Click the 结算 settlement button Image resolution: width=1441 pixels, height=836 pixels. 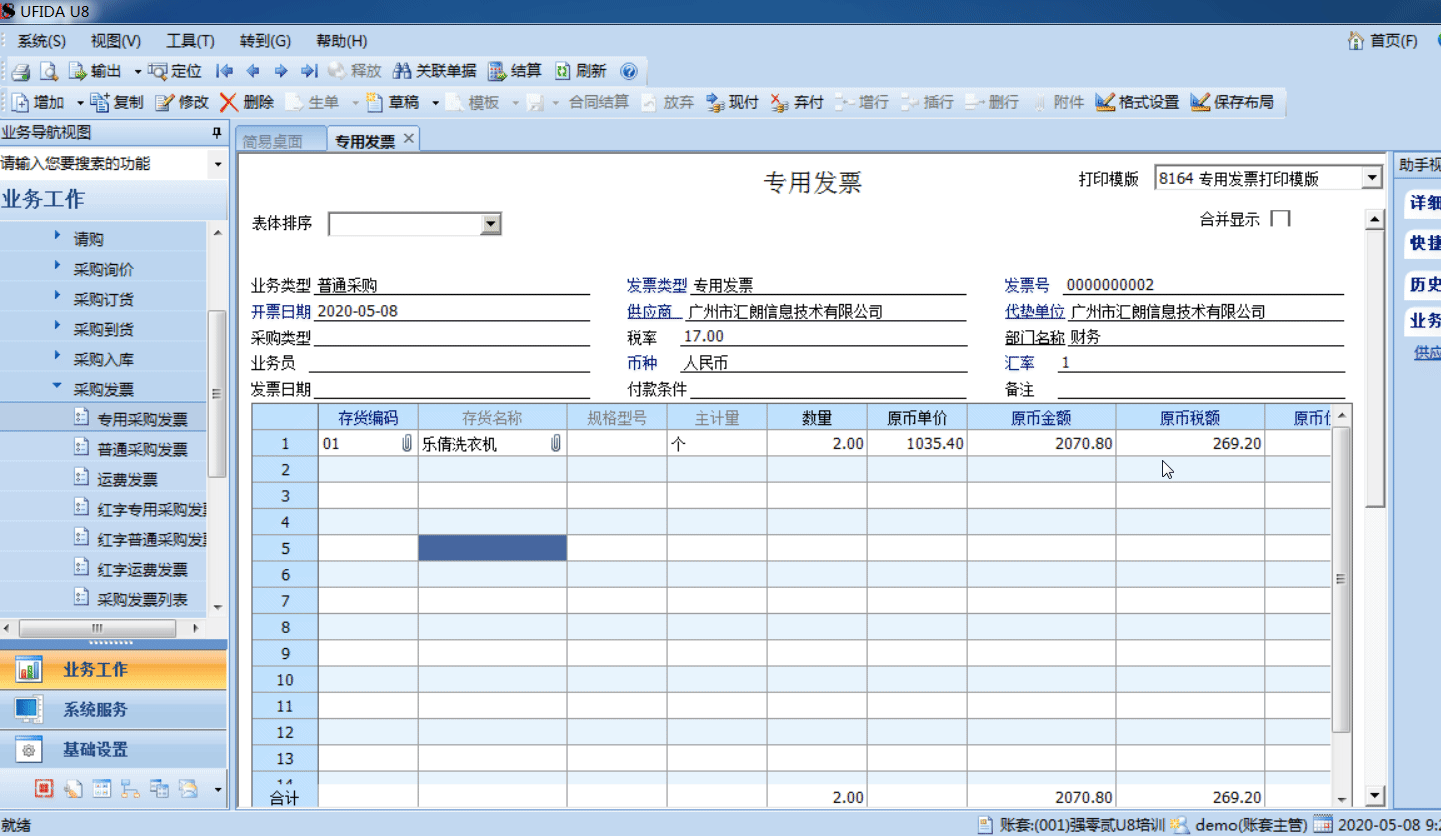(515, 71)
